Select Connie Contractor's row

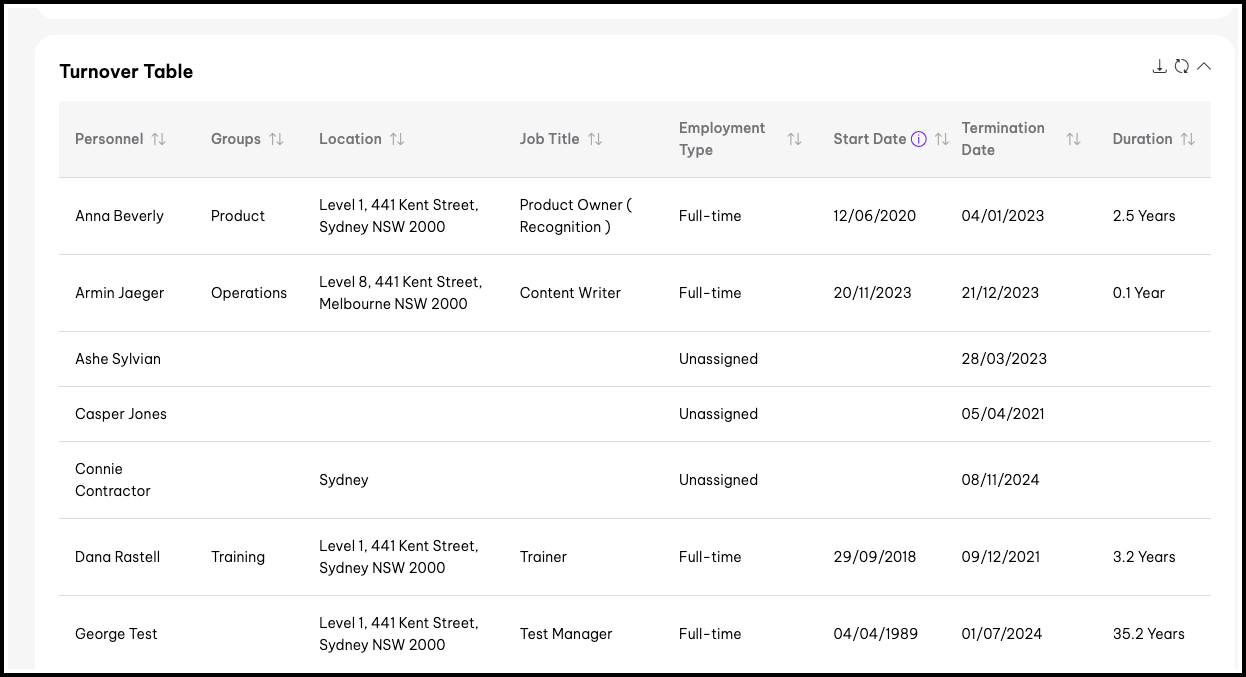click(x=112, y=480)
